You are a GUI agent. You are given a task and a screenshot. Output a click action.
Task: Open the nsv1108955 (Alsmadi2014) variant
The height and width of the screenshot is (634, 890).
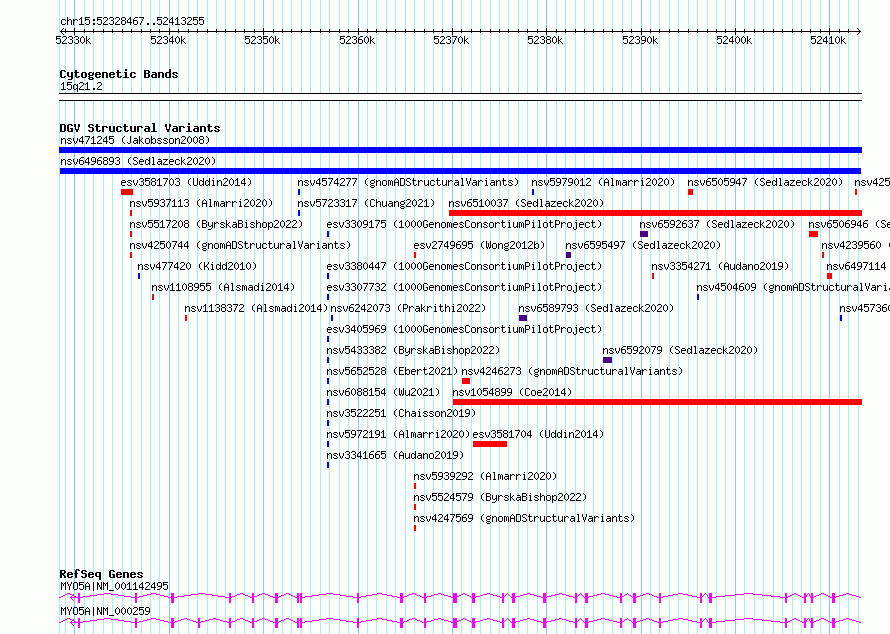click(223, 287)
